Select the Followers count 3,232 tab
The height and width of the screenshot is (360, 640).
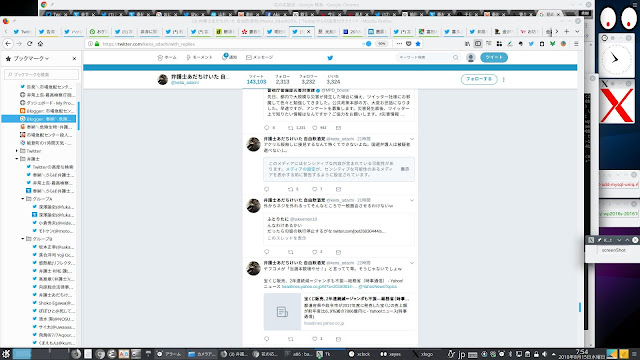(308, 79)
